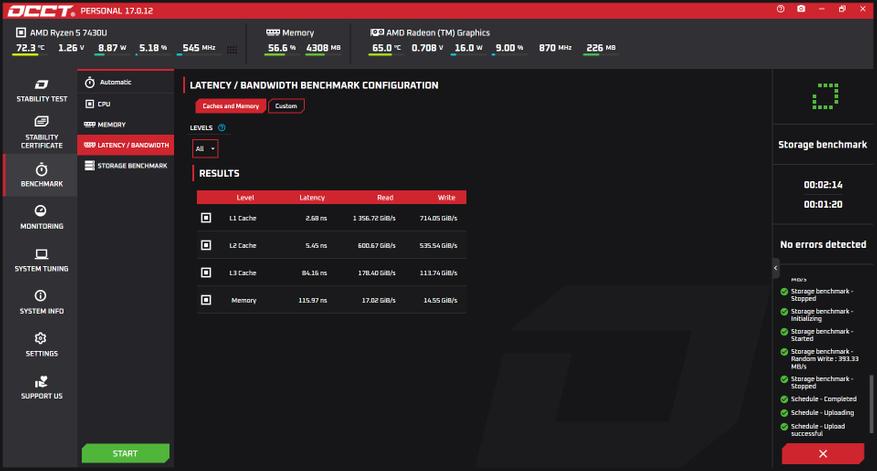Click Memory read value 17.02 GiB/s

[378, 300]
